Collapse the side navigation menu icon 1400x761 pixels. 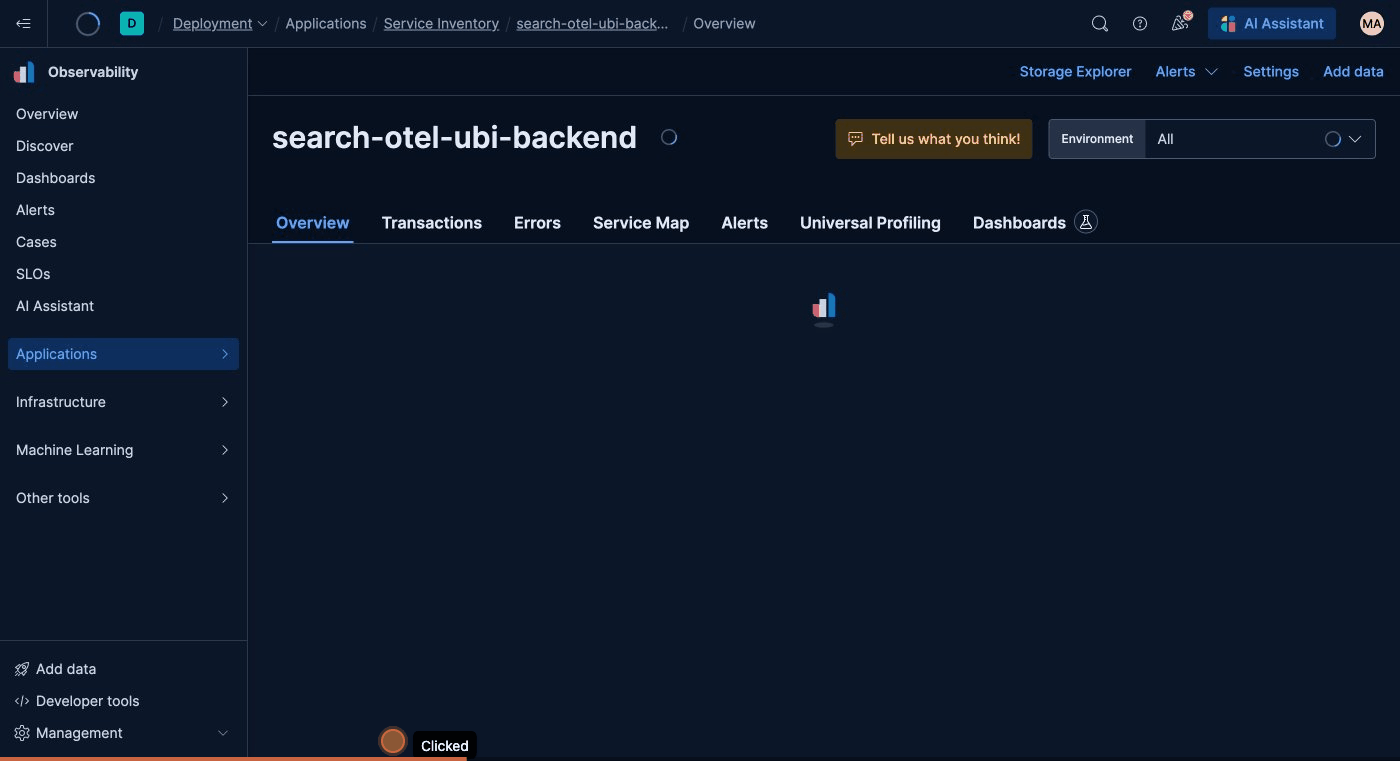pos(23,23)
